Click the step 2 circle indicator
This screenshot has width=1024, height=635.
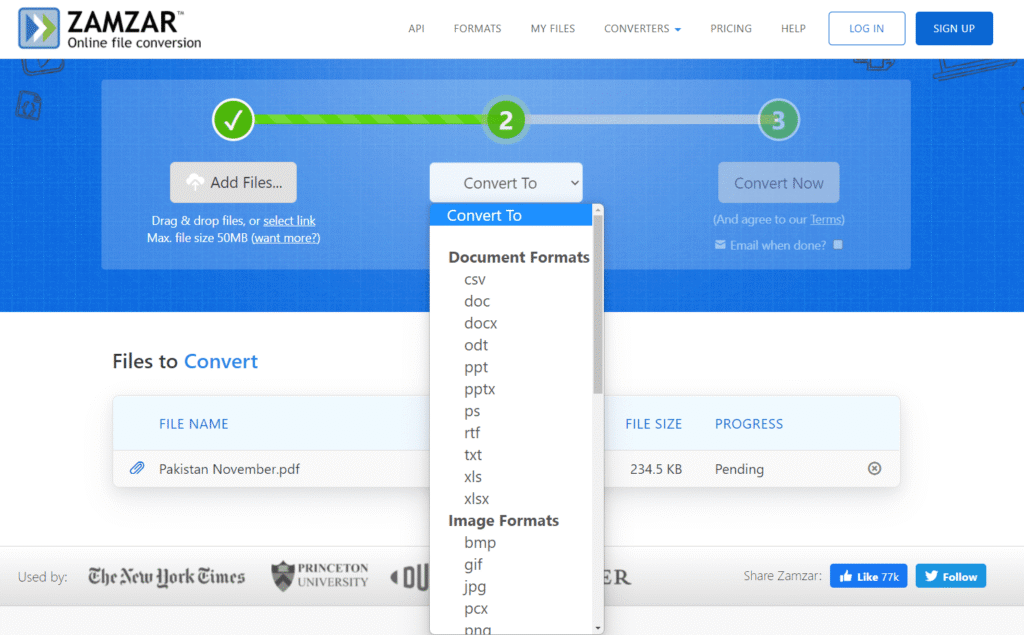pyautogui.click(x=505, y=119)
